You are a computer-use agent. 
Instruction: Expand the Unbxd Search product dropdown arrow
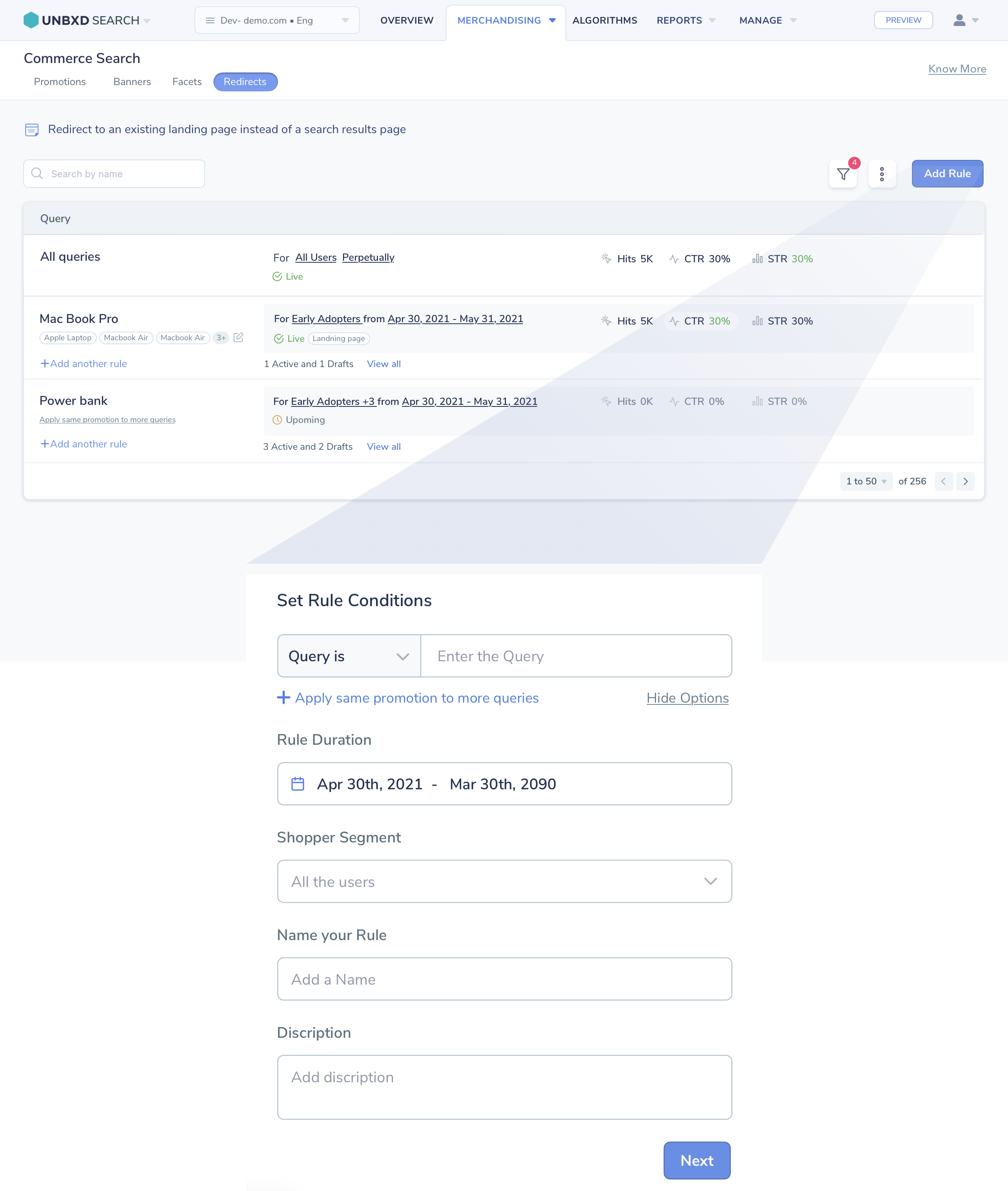pos(147,20)
